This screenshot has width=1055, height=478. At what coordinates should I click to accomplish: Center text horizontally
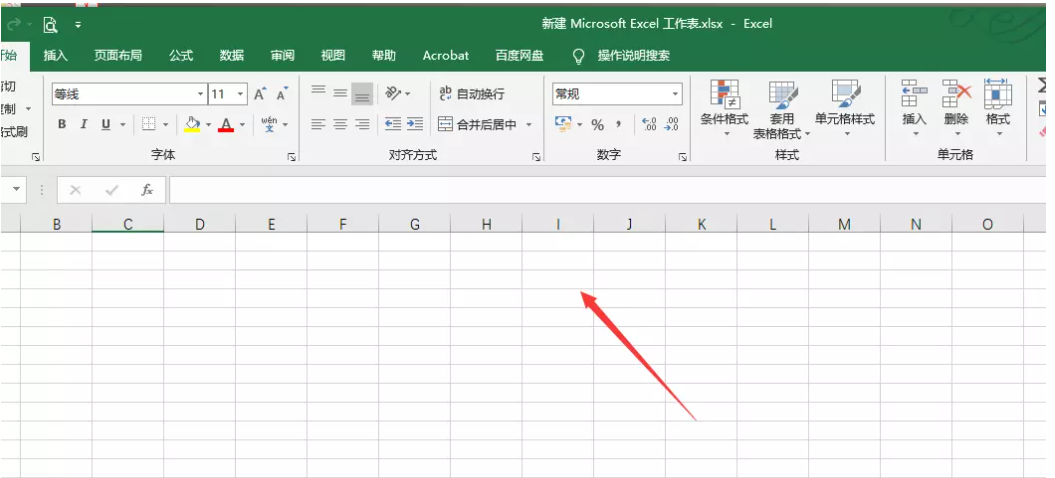340,124
